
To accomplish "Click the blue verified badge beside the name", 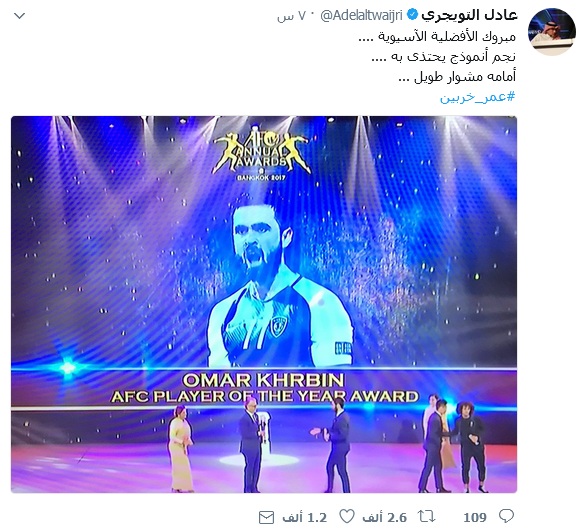I will [412, 15].
